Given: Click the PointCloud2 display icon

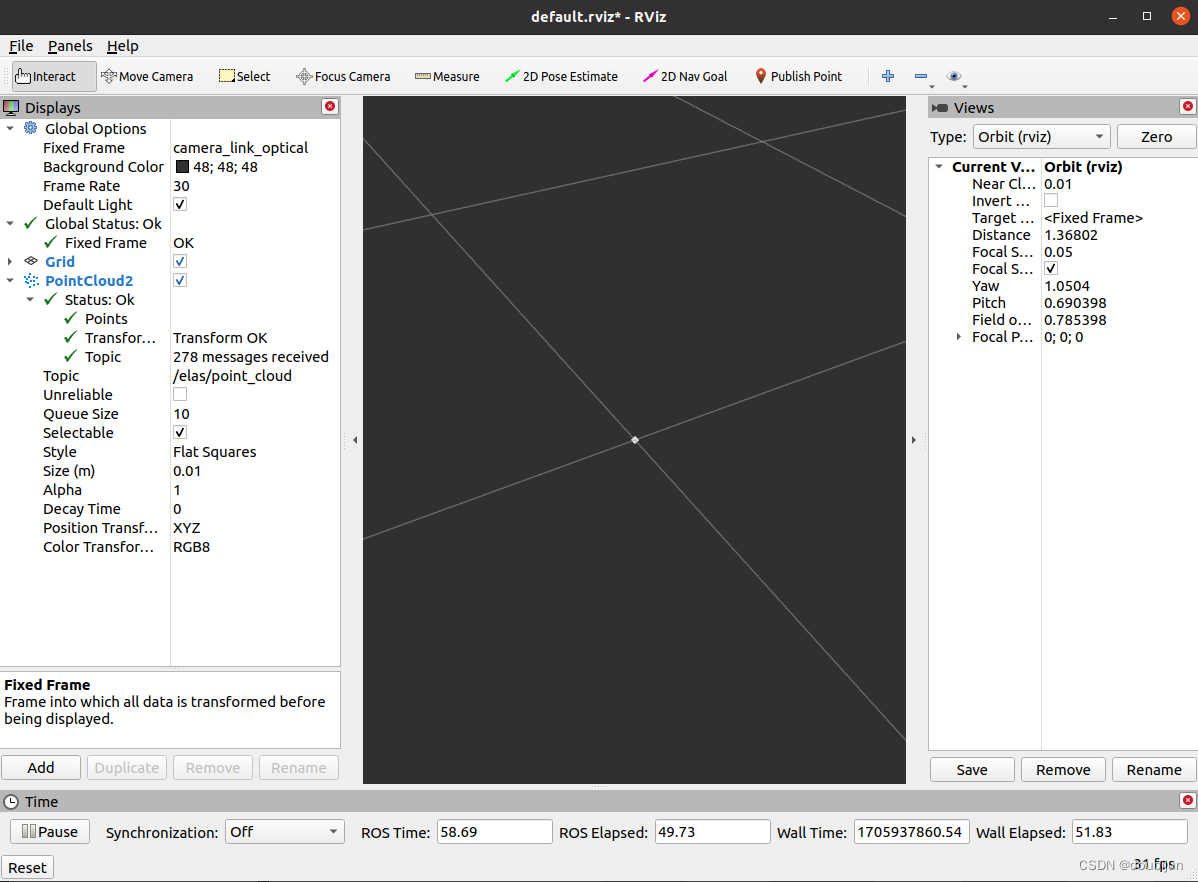Looking at the screenshot, I should coord(31,280).
